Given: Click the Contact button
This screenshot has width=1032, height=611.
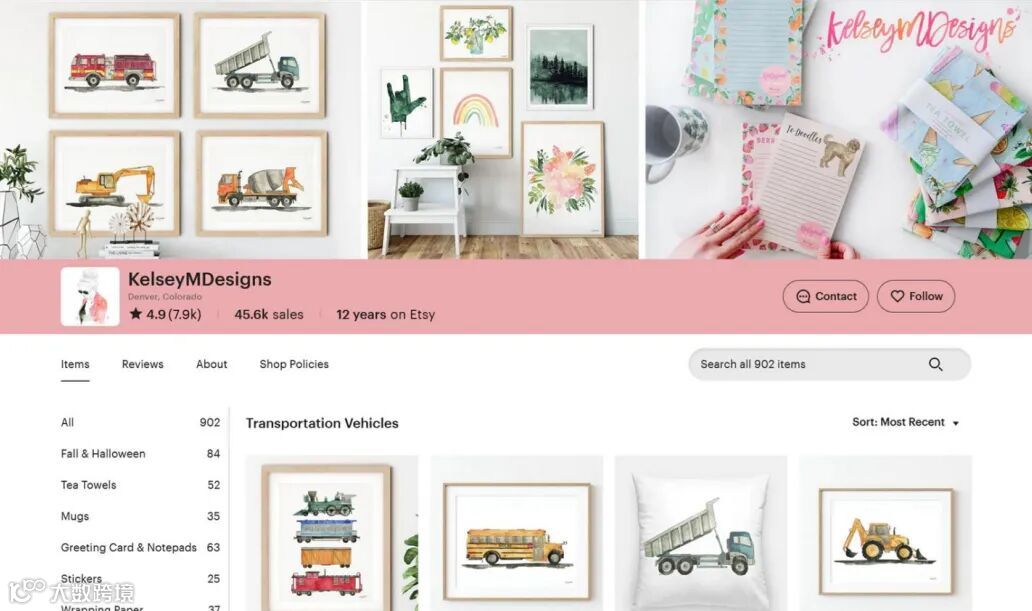Looking at the screenshot, I should (825, 296).
